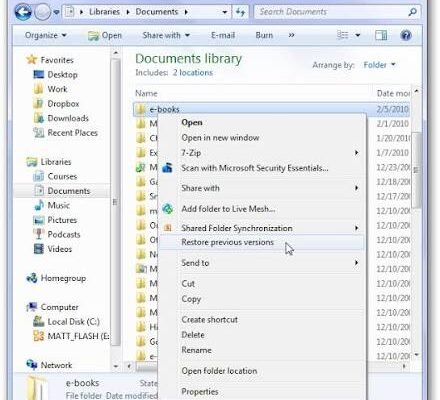440x400 pixels.
Task: Select the MATT_FLASH drive icon
Action: tap(39, 336)
